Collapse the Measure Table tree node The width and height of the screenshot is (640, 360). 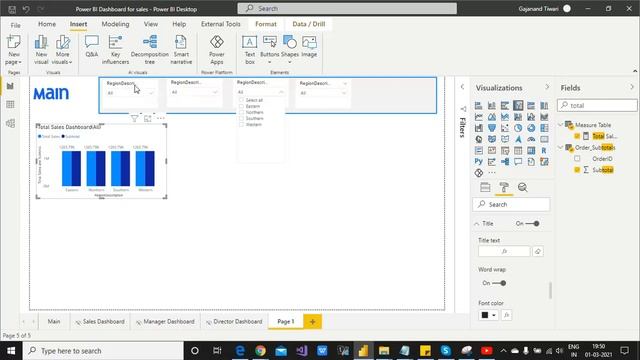pos(561,125)
